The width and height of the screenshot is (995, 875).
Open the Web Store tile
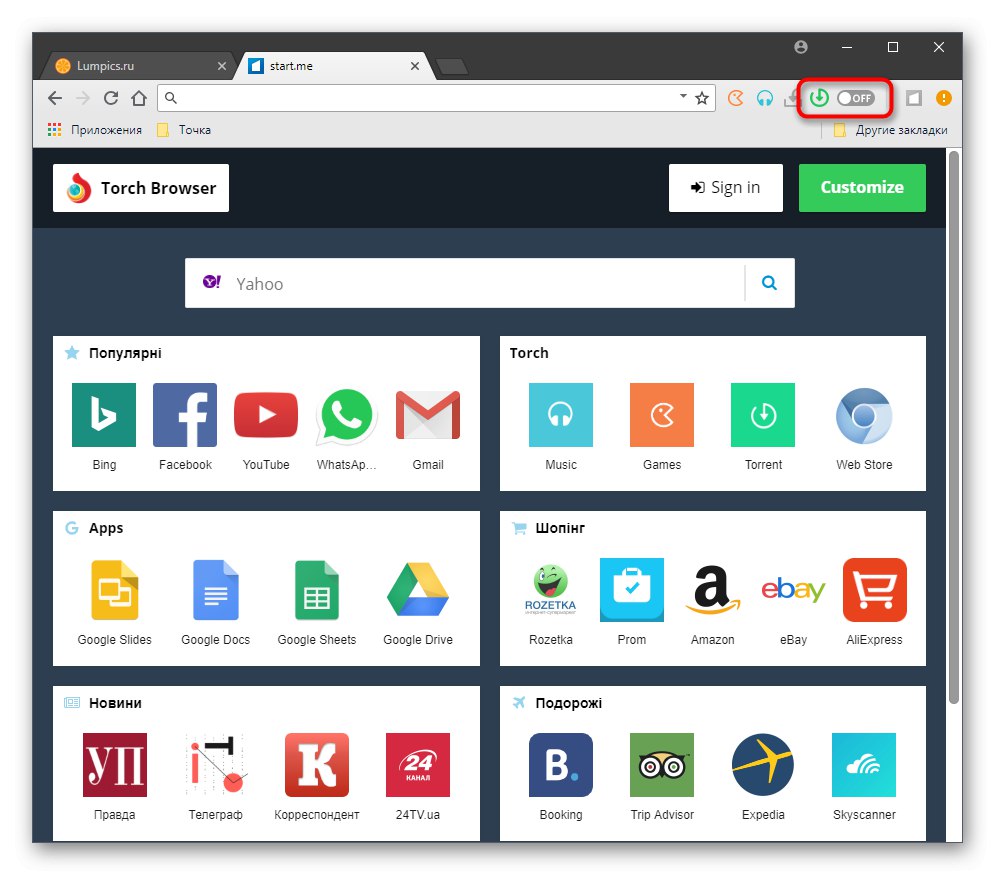864,415
